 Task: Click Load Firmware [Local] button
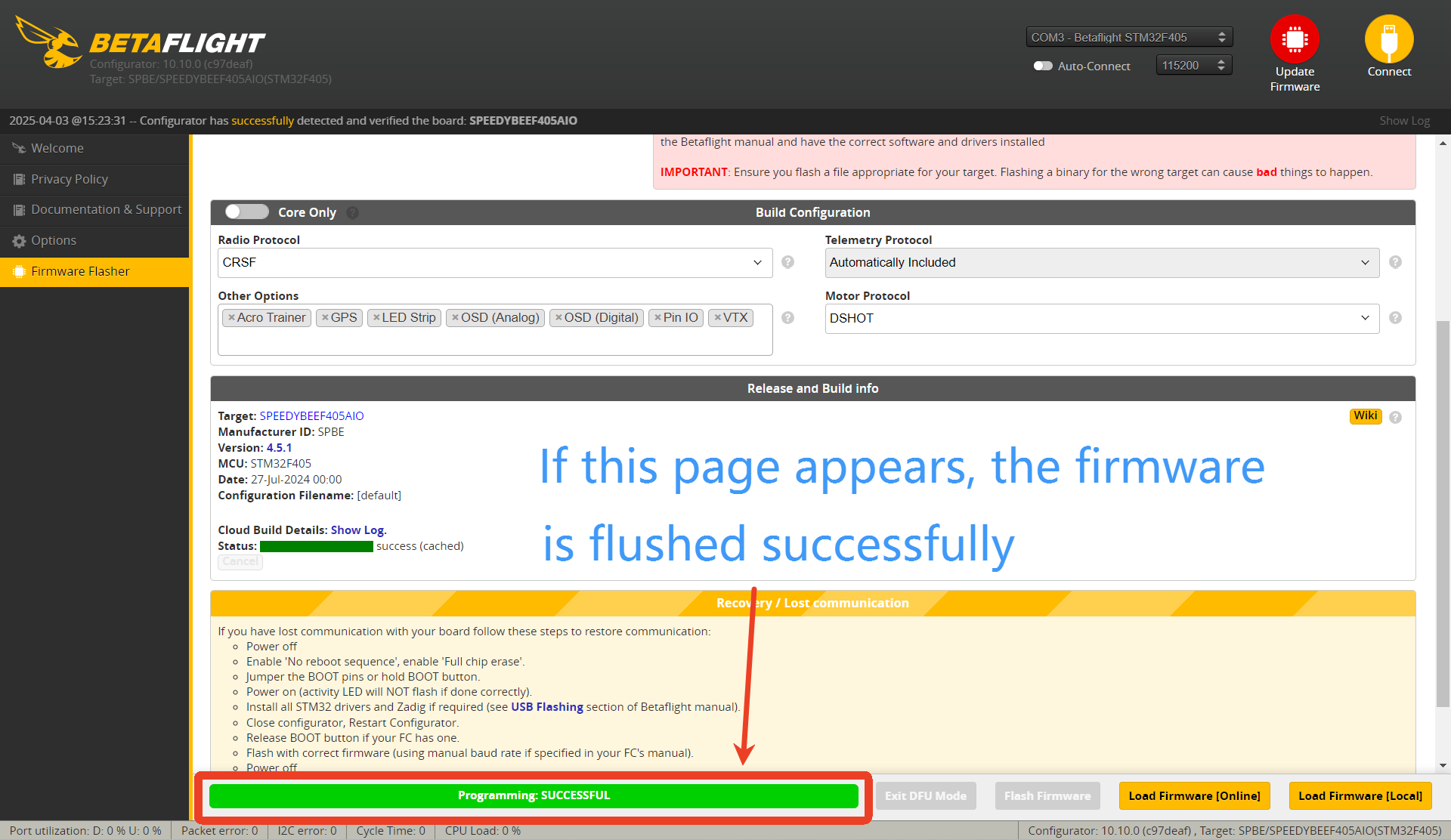[1360, 795]
